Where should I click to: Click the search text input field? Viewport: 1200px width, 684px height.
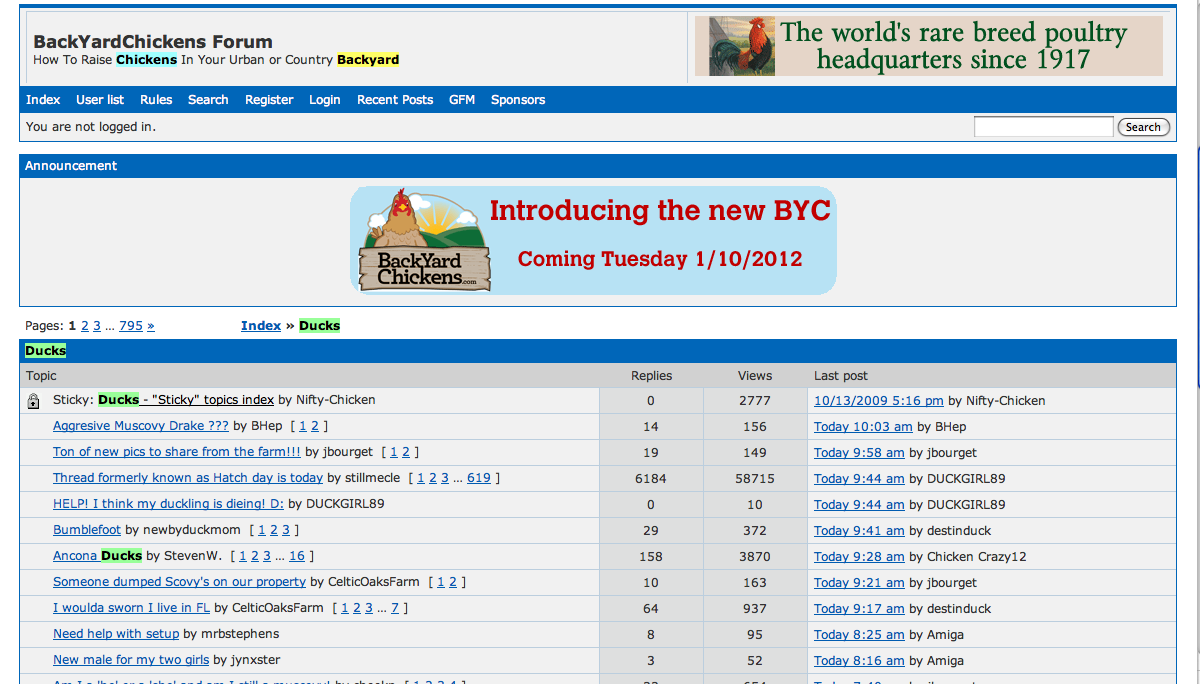click(1042, 127)
